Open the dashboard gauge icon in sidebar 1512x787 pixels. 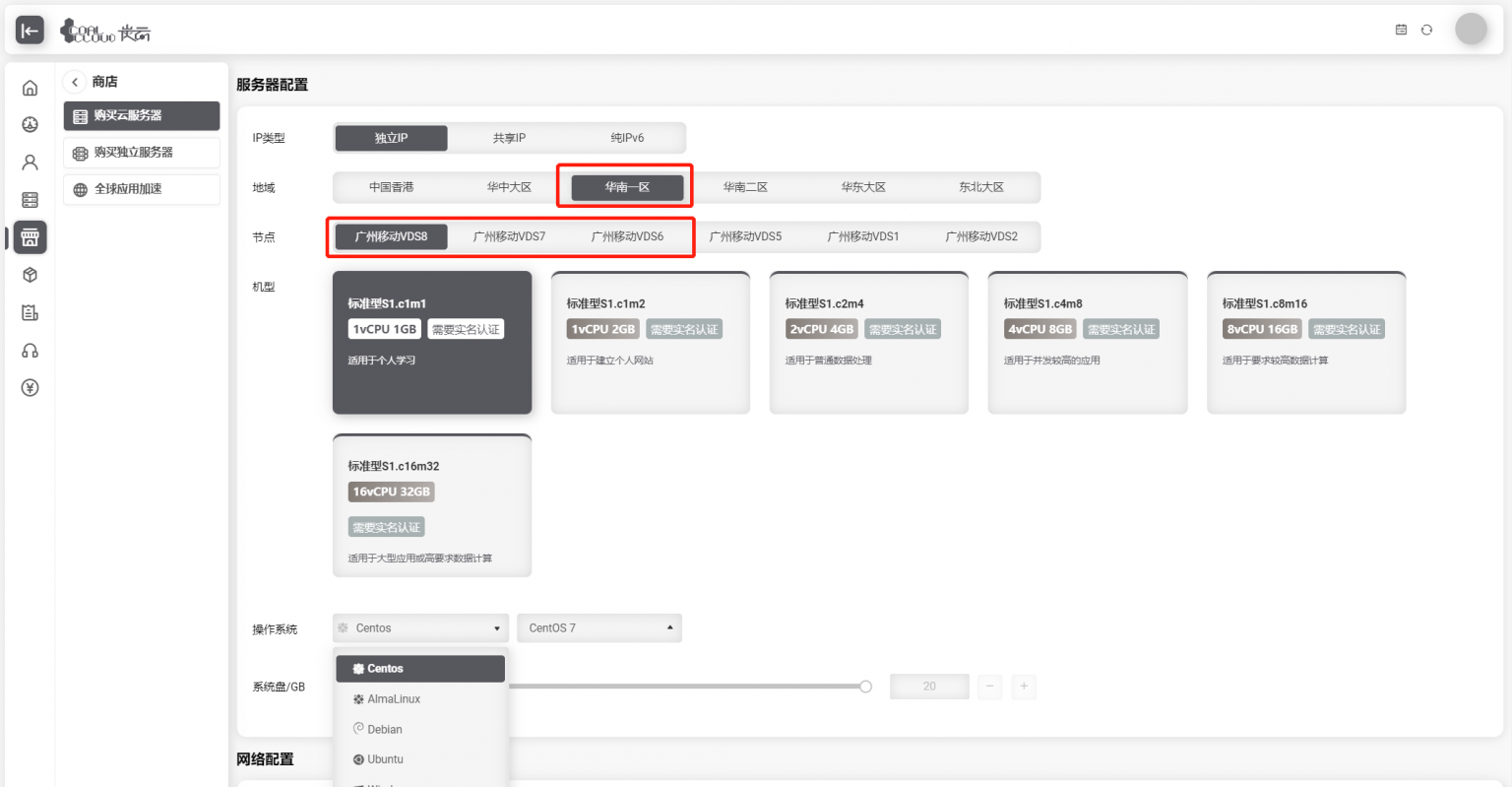tap(30, 124)
